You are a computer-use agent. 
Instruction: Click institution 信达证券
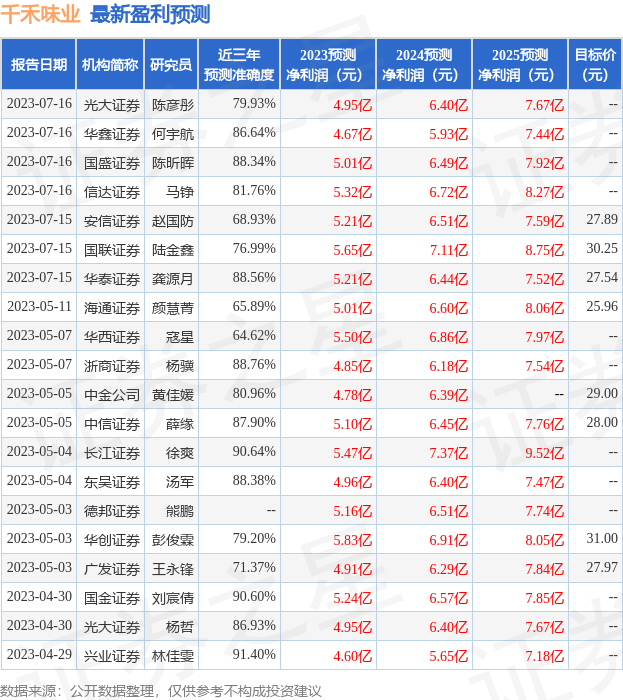(112, 192)
